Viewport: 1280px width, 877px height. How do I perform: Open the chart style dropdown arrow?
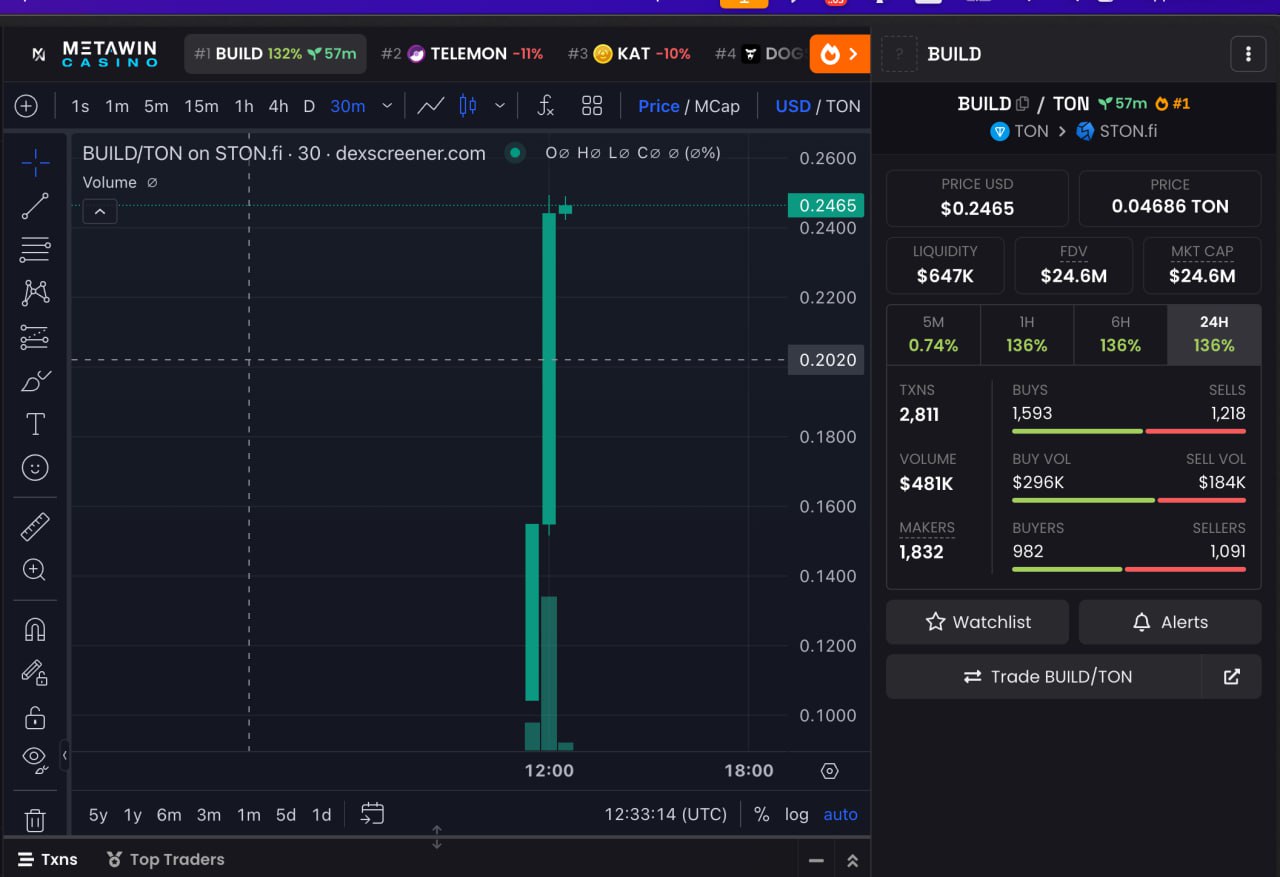[500, 106]
